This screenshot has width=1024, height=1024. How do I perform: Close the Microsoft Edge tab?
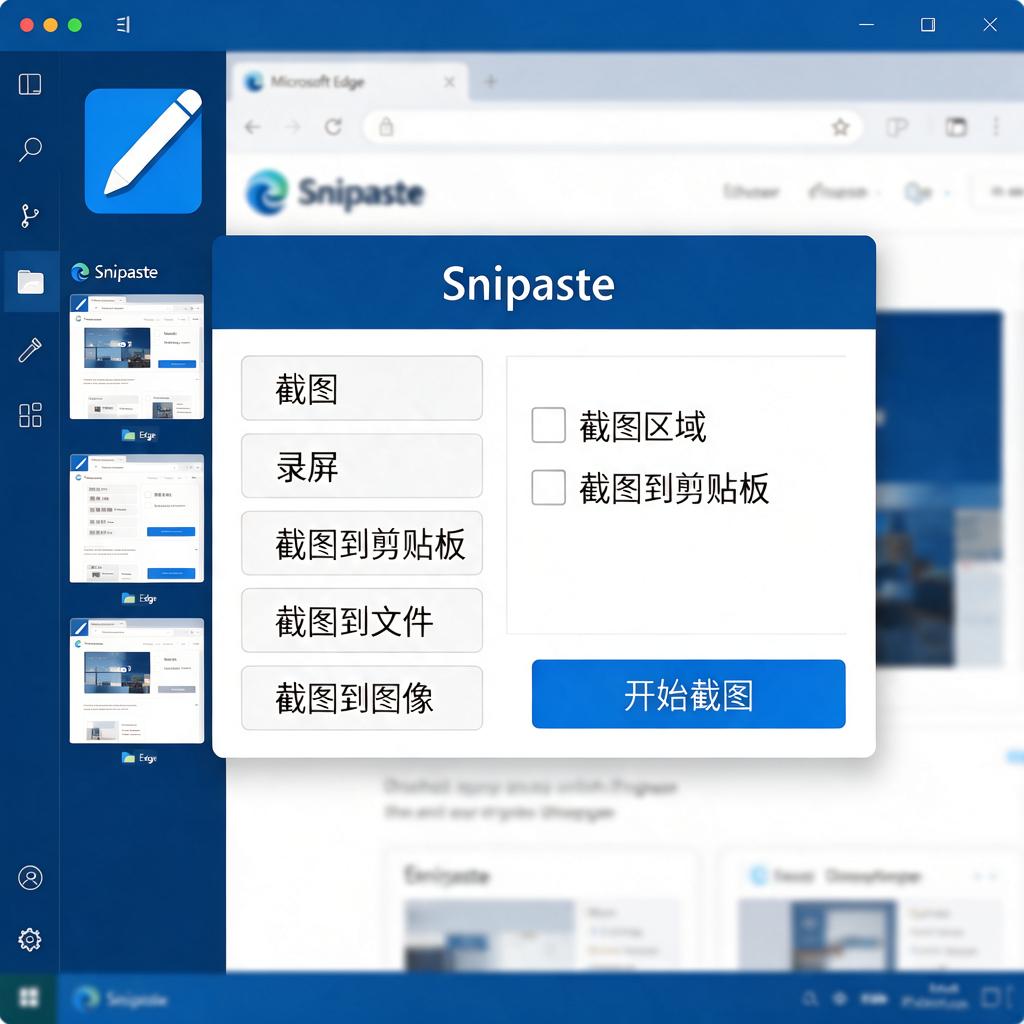(449, 82)
